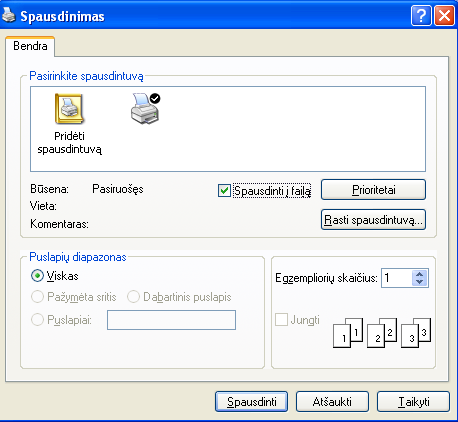Open the help question mark button
The width and height of the screenshot is (458, 422).
421,15
